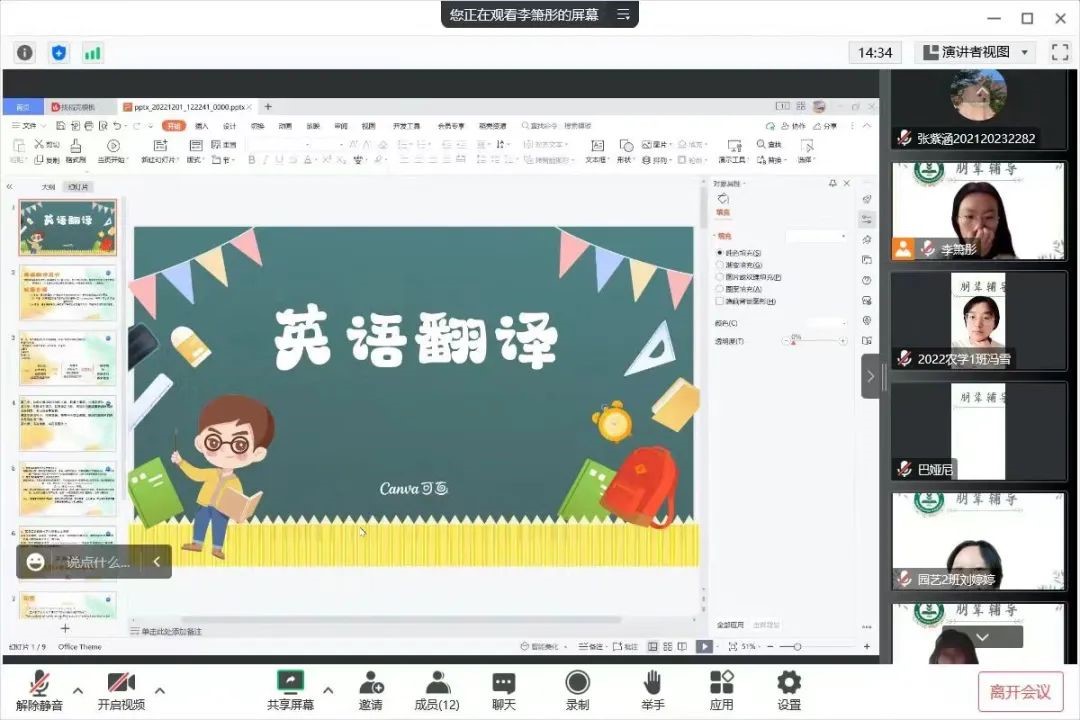Click the 'Say something' chat input
1080x720 pixels.
click(x=97, y=562)
